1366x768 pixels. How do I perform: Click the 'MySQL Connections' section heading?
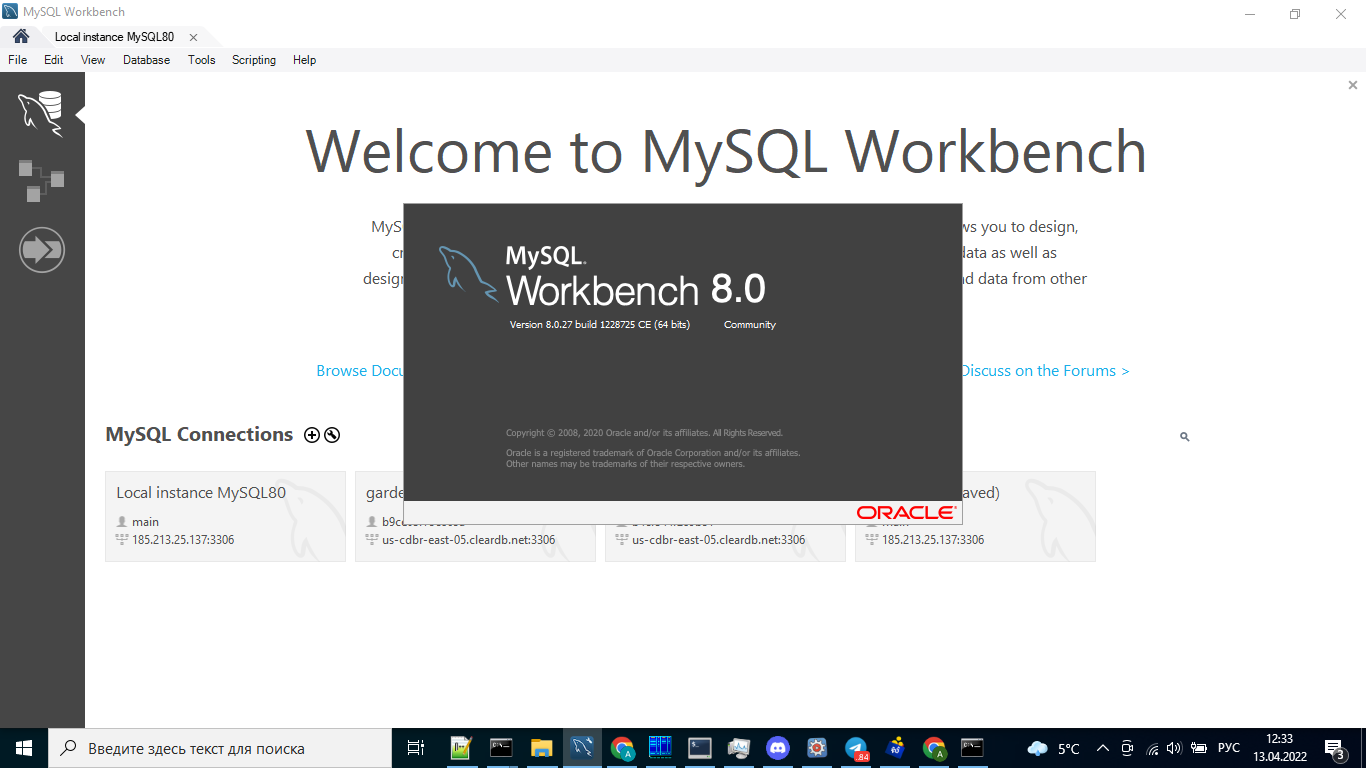click(x=199, y=435)
